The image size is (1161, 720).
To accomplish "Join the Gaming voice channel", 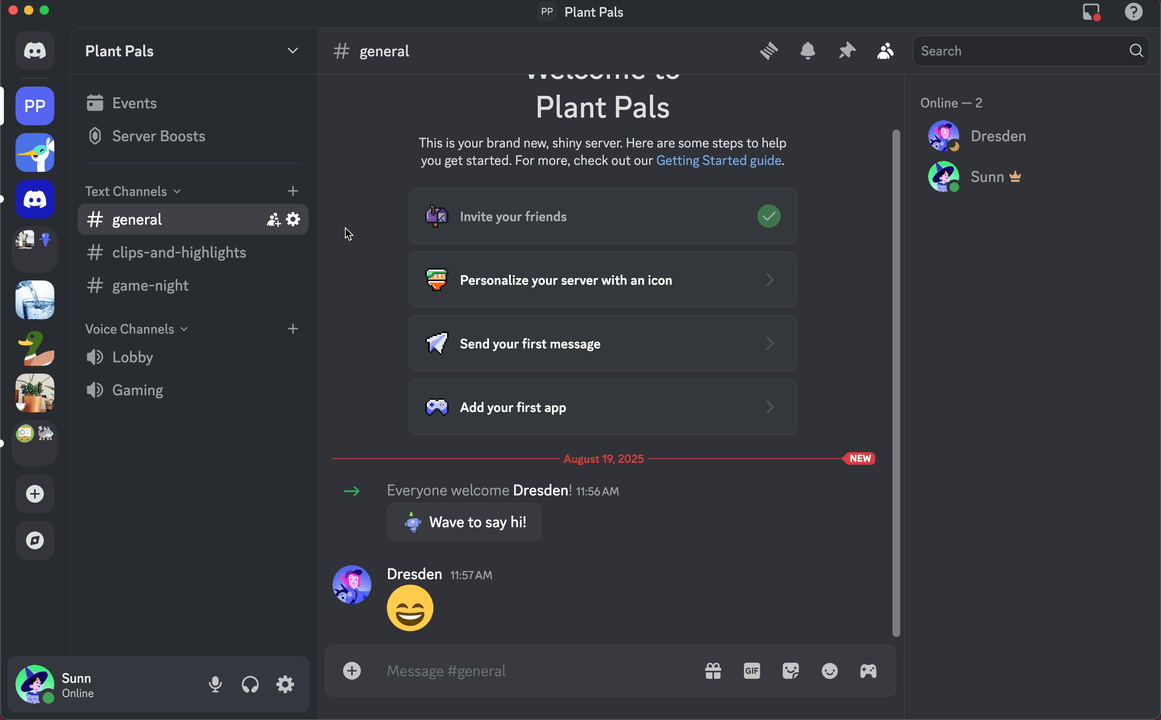I will point(193,390).
